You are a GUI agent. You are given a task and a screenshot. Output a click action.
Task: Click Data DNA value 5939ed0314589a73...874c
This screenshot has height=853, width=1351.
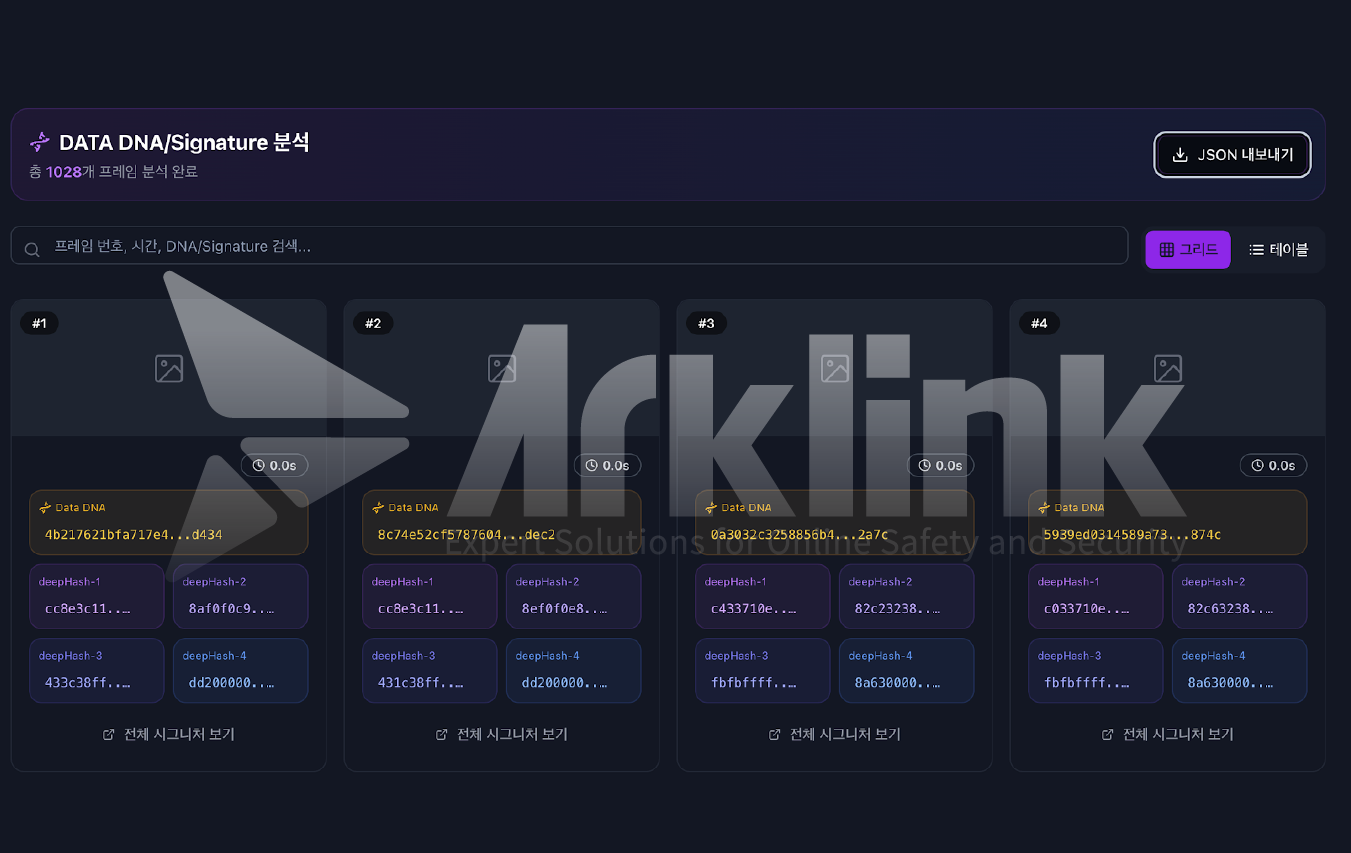click(1132, 535)
